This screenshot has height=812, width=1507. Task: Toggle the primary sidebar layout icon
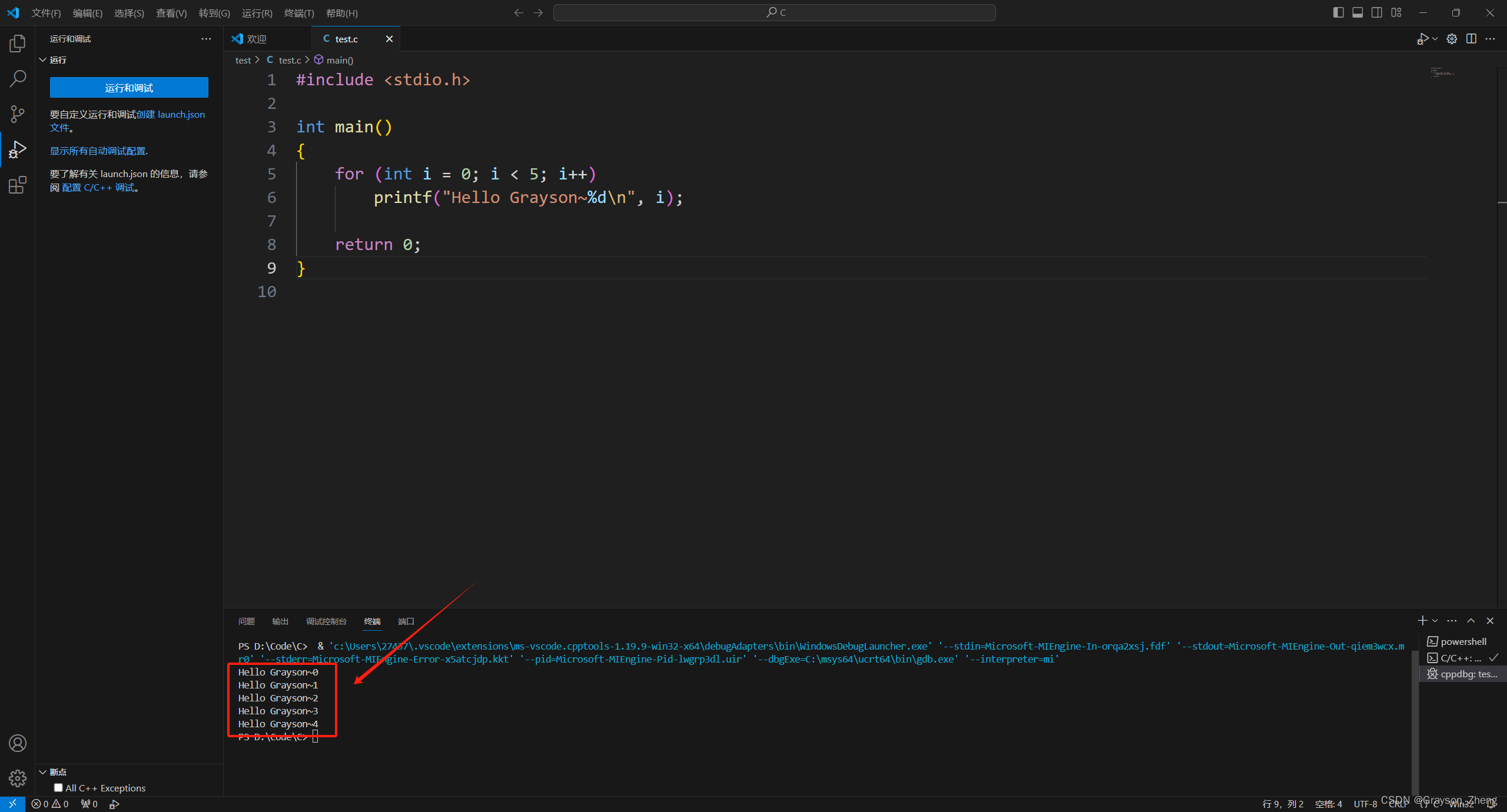(1338, 12)
